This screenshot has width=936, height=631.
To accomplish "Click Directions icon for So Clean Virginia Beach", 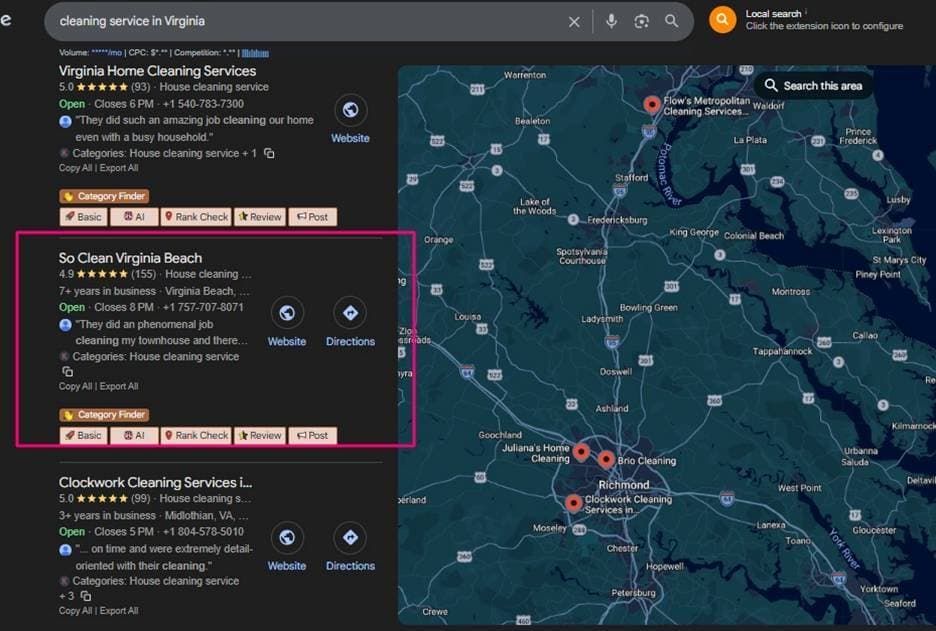I will [x=350, y=314].
